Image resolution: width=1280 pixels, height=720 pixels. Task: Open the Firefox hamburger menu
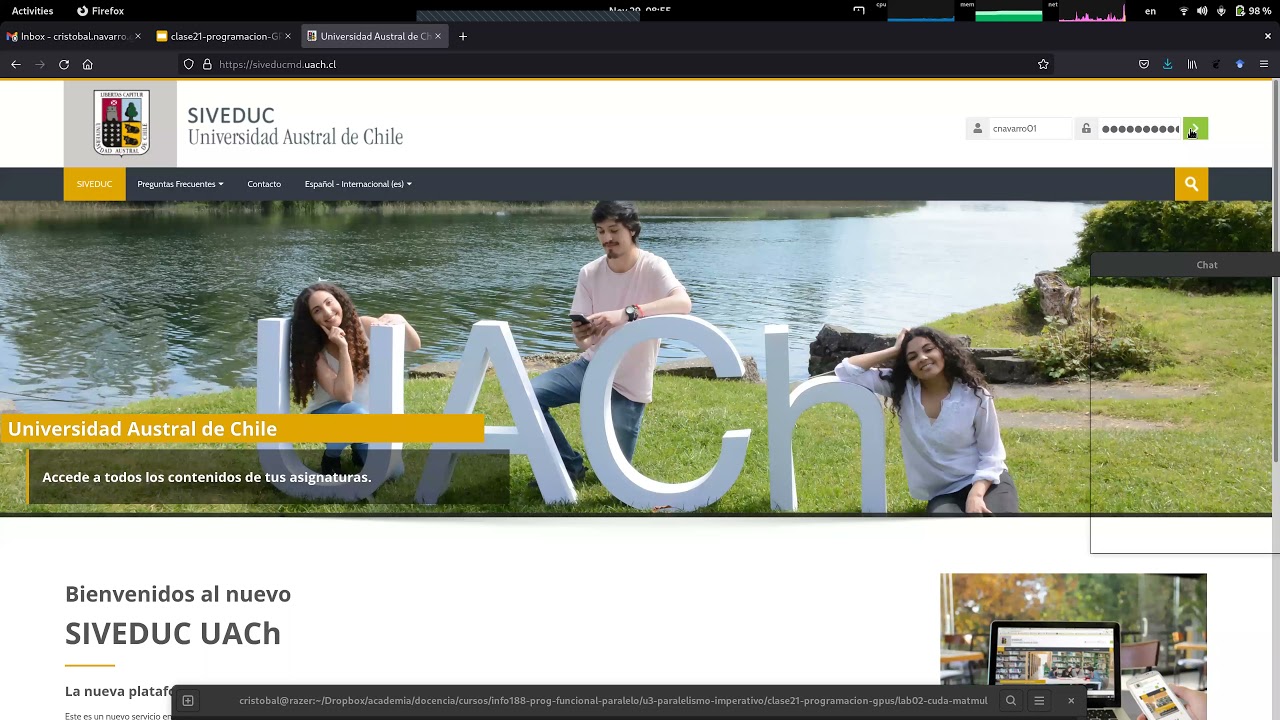(x=1264, y=64)
